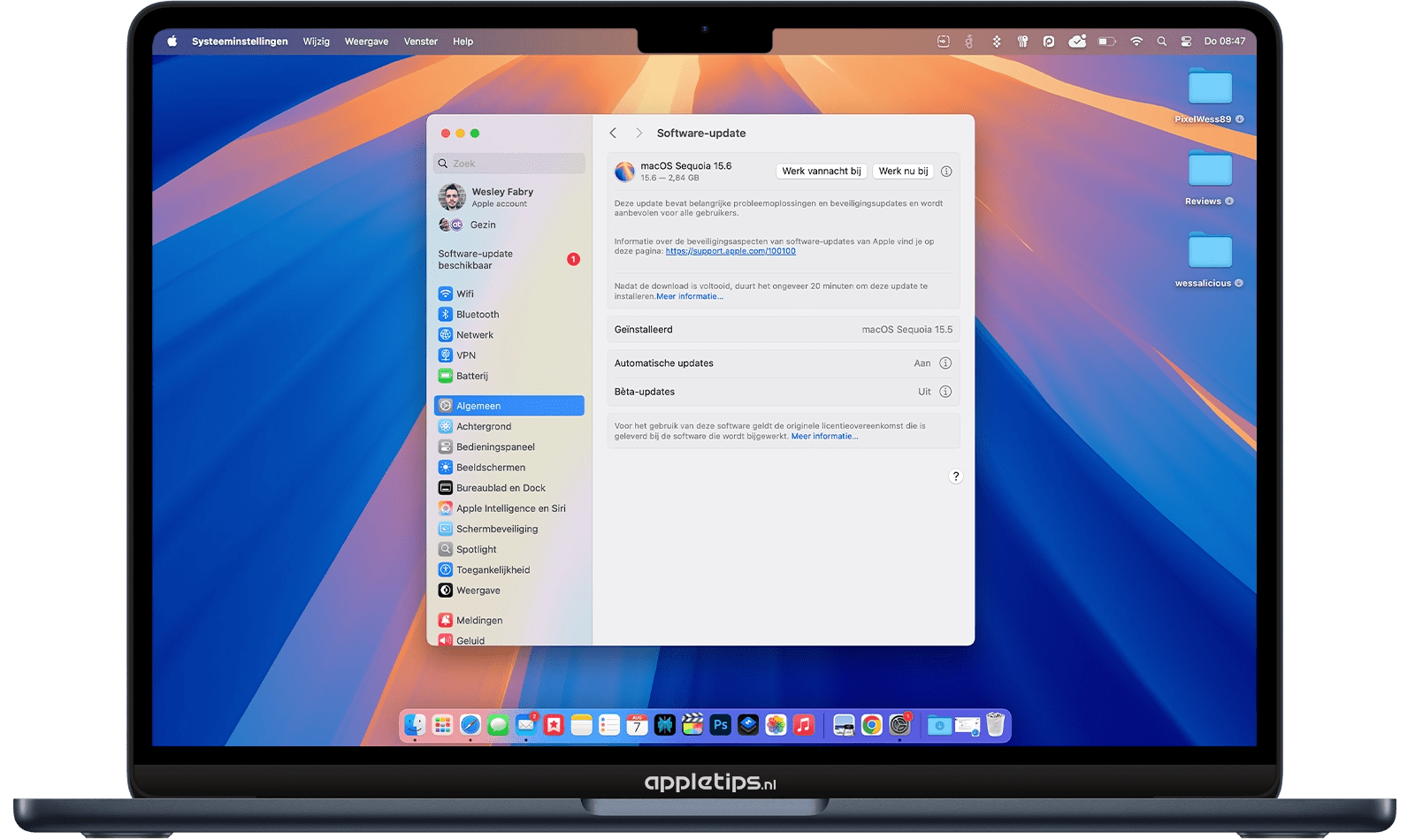Open the Weergave menu in the menu bar
Screen dimensions: 1415x840
tap(366, 42)
